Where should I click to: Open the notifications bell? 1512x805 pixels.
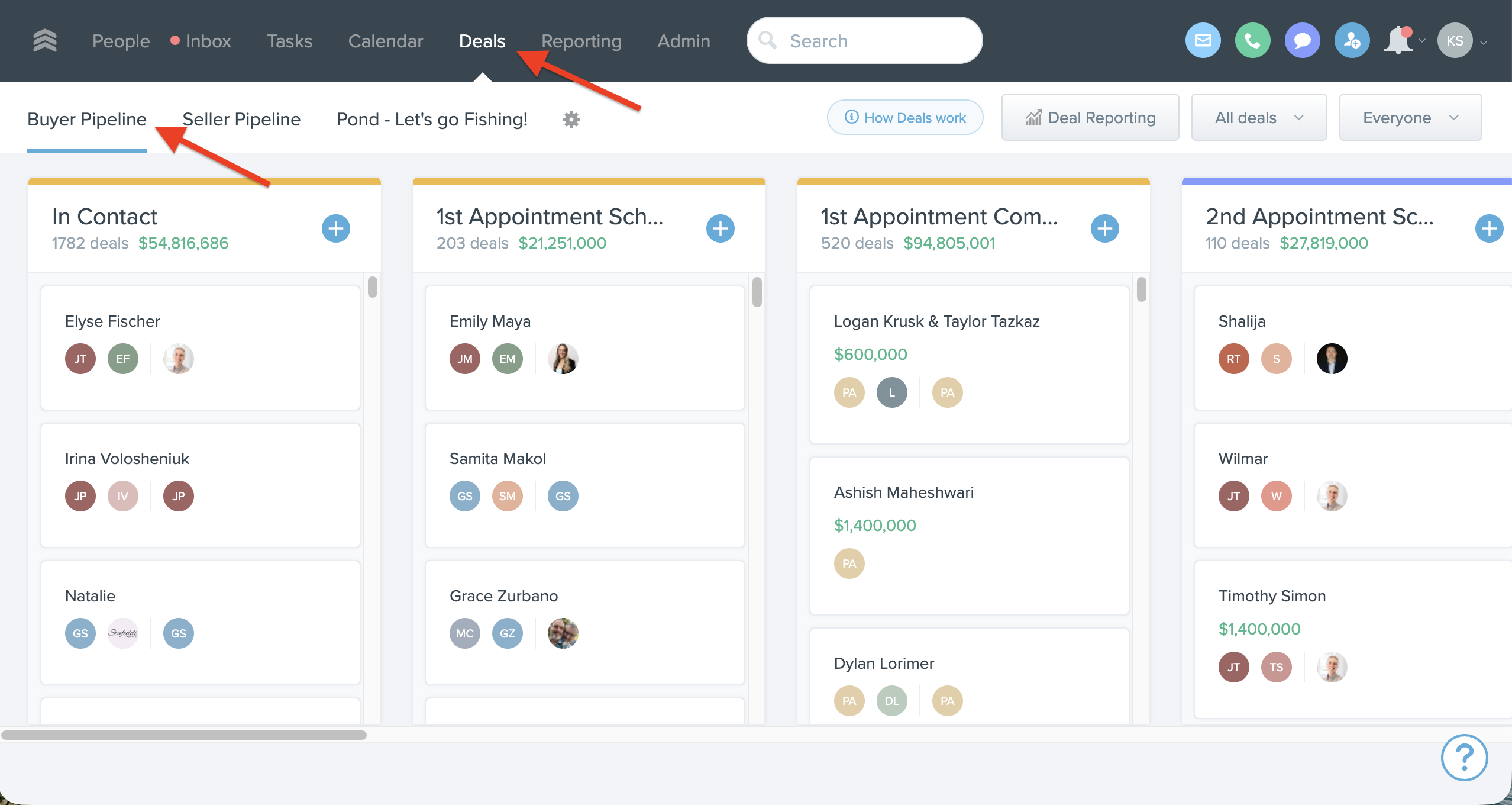pos(1398,41)
